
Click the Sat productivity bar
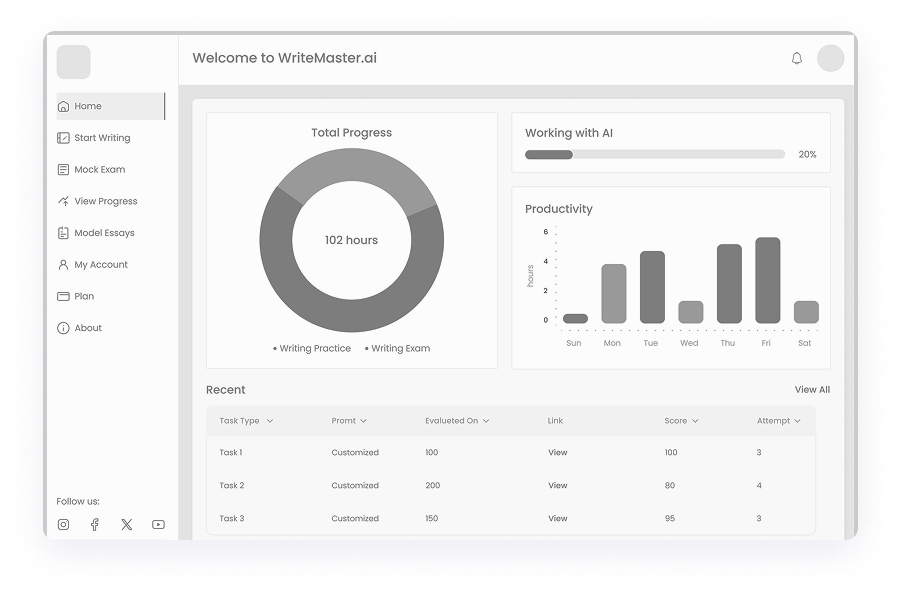806,312
